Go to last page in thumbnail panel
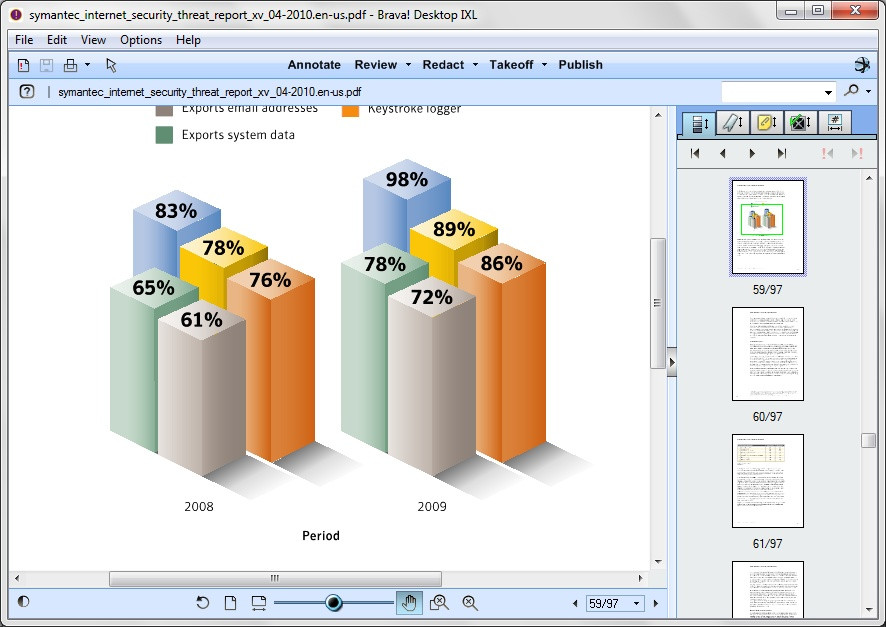Screen dimensions: 886x627 [781, 153]
